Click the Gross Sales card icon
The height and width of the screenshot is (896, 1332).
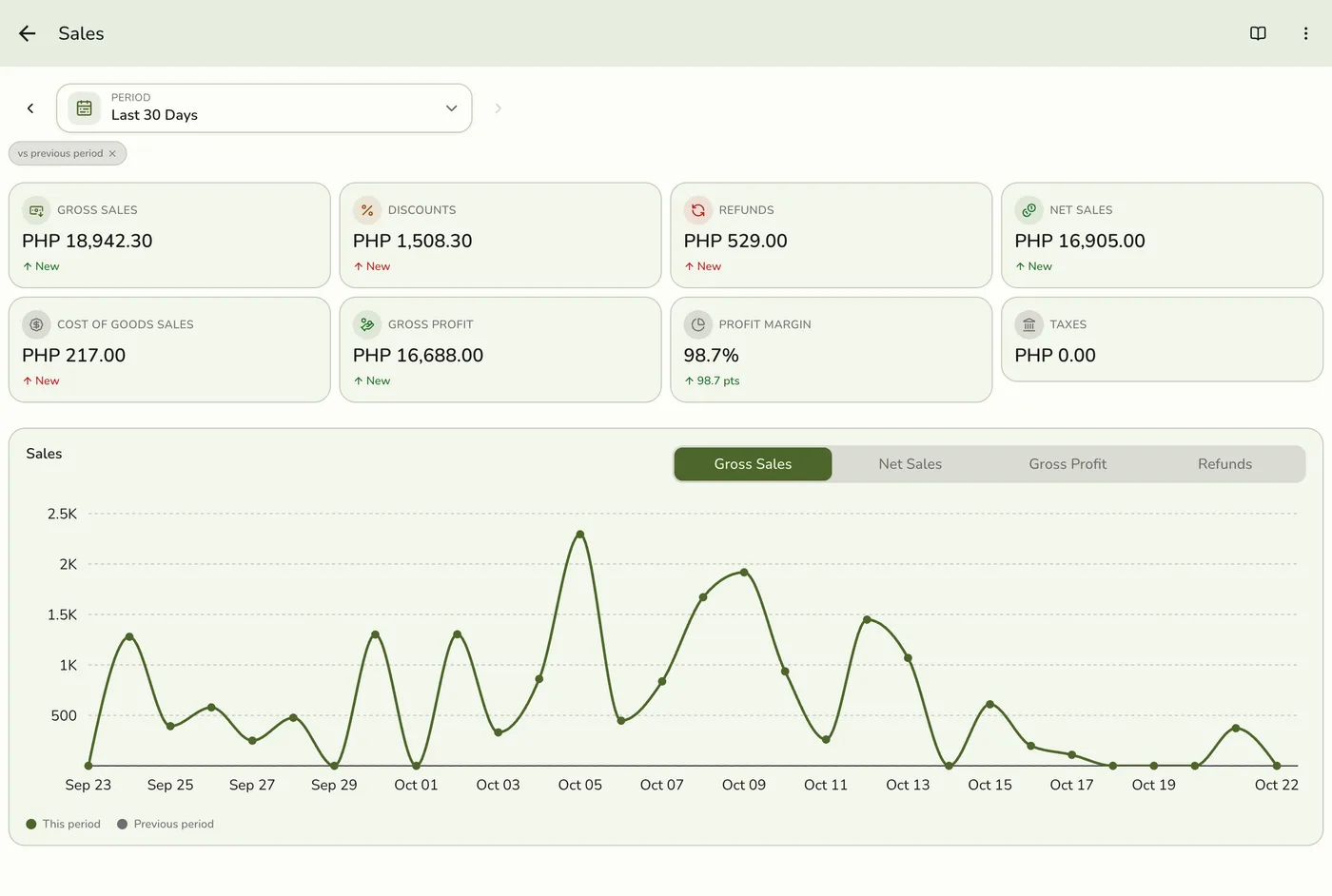point(36,210)
